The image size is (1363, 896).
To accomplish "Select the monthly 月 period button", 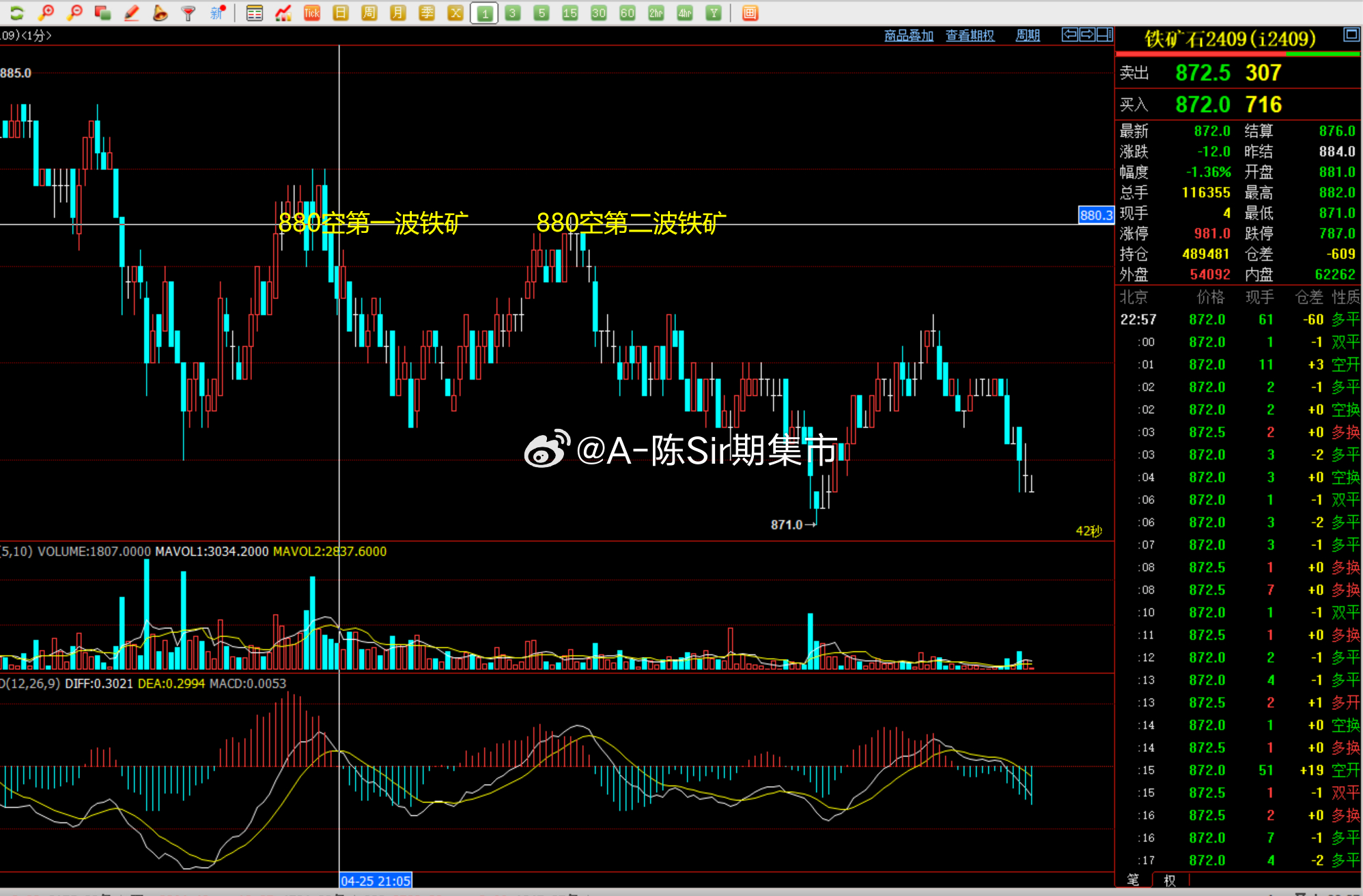I will tap(398, 12).
